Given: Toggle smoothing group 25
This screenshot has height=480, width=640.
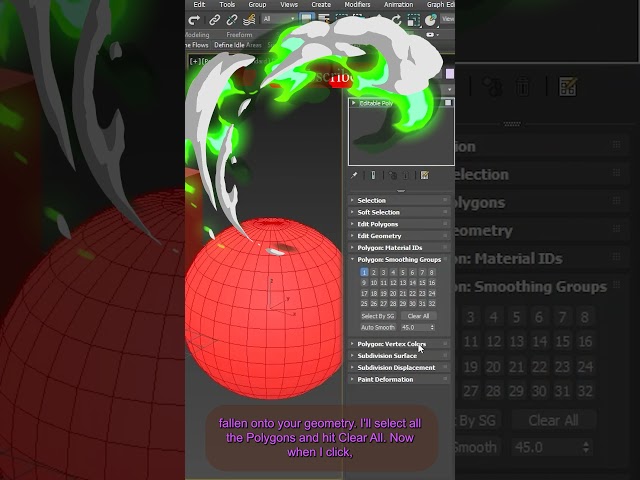Looking at the screenshot, I should 364,304.
